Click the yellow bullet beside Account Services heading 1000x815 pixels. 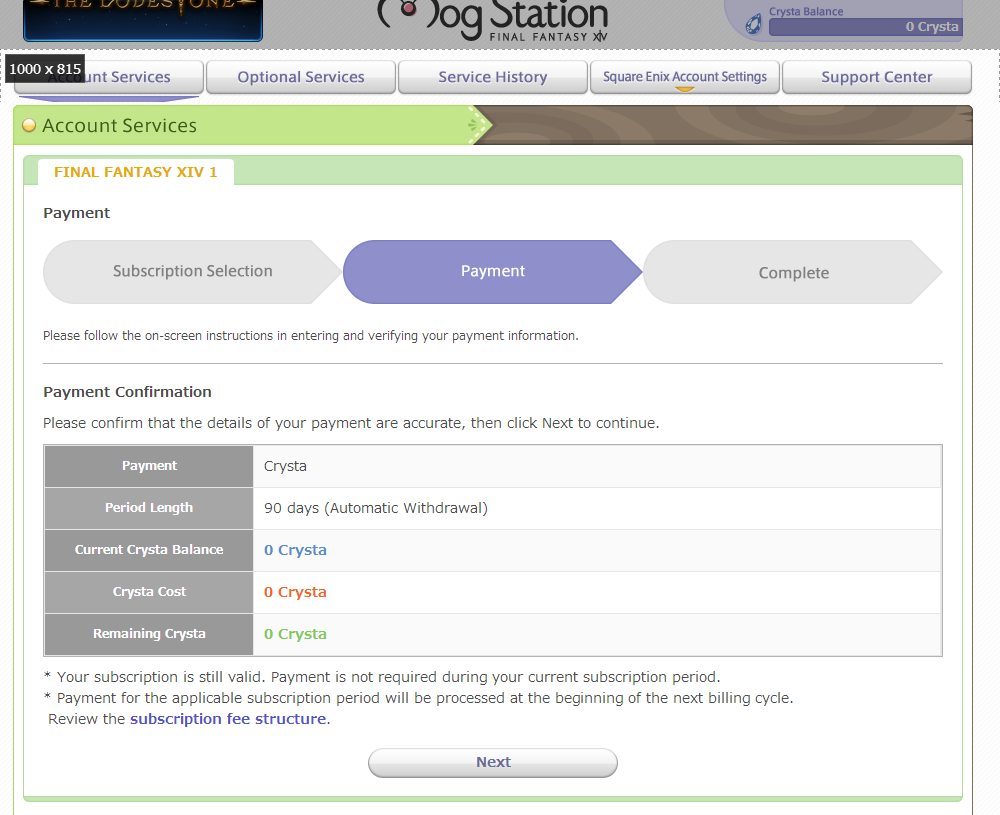pos(29,126)
